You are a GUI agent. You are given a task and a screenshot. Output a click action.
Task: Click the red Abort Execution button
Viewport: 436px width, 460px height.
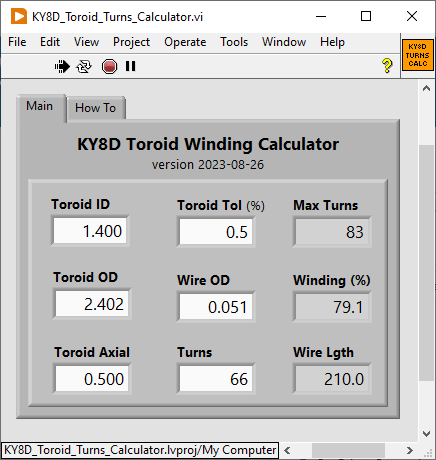click(109, 66)
